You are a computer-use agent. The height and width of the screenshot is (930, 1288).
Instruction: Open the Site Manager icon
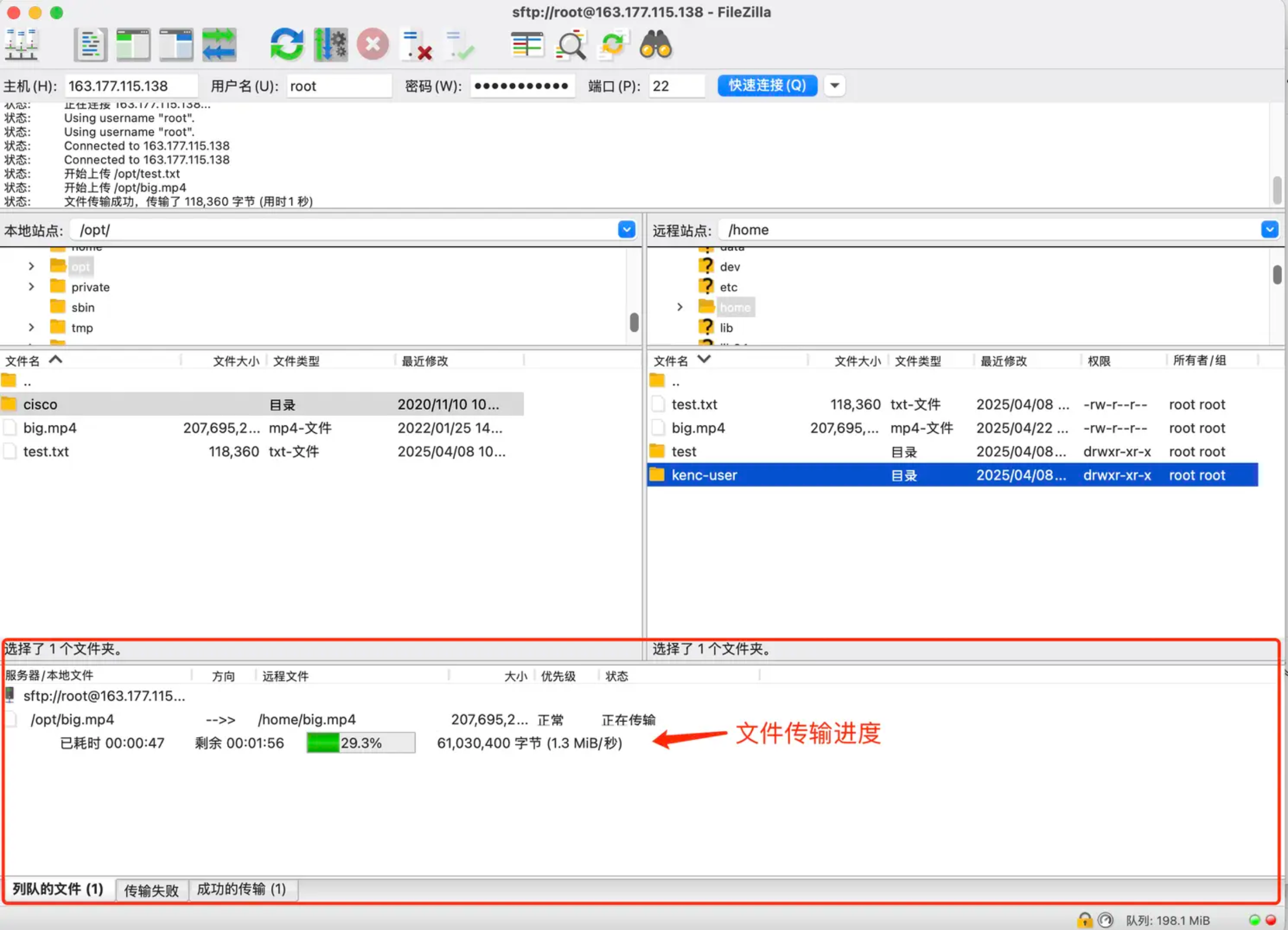[x=21, y=44]
